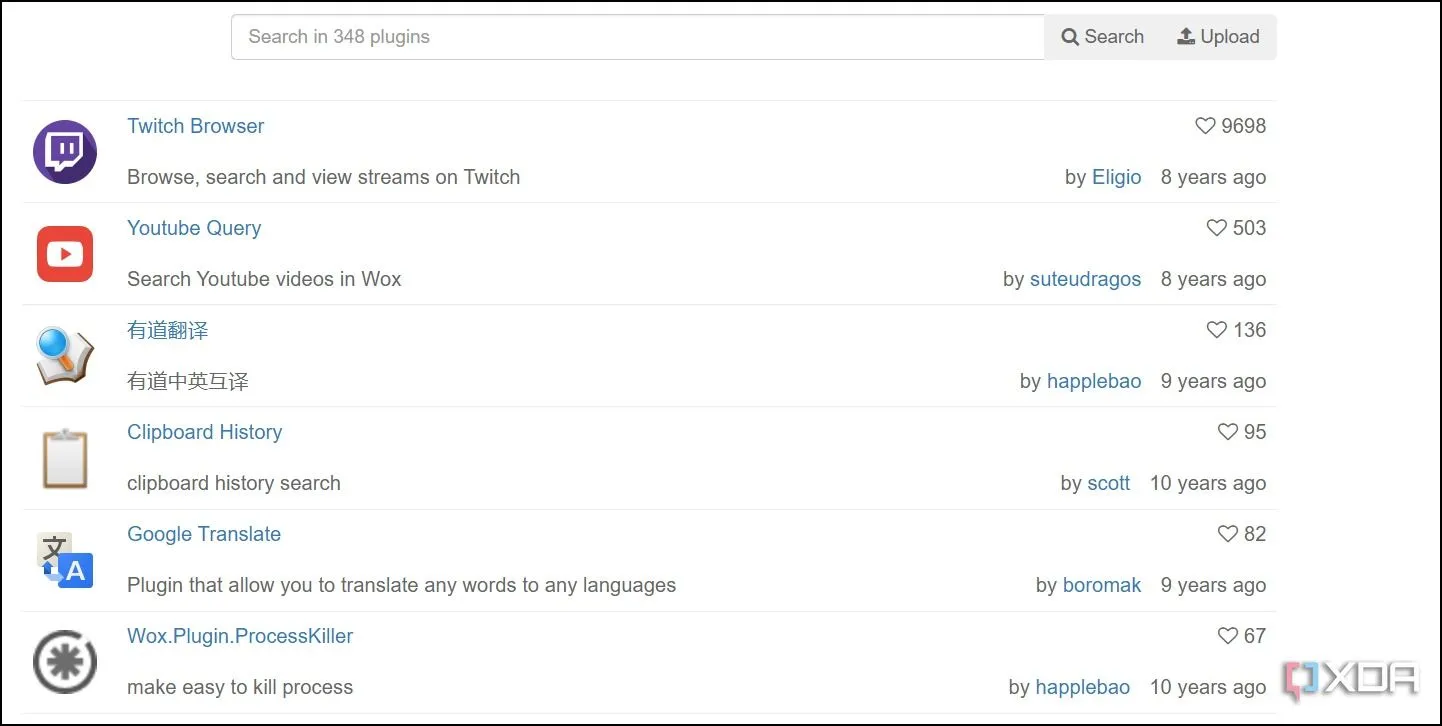Open the Wox.Plugin.ProcessKiller plugin link
This screenshot has width=1442, height=726.
[240, 636]
